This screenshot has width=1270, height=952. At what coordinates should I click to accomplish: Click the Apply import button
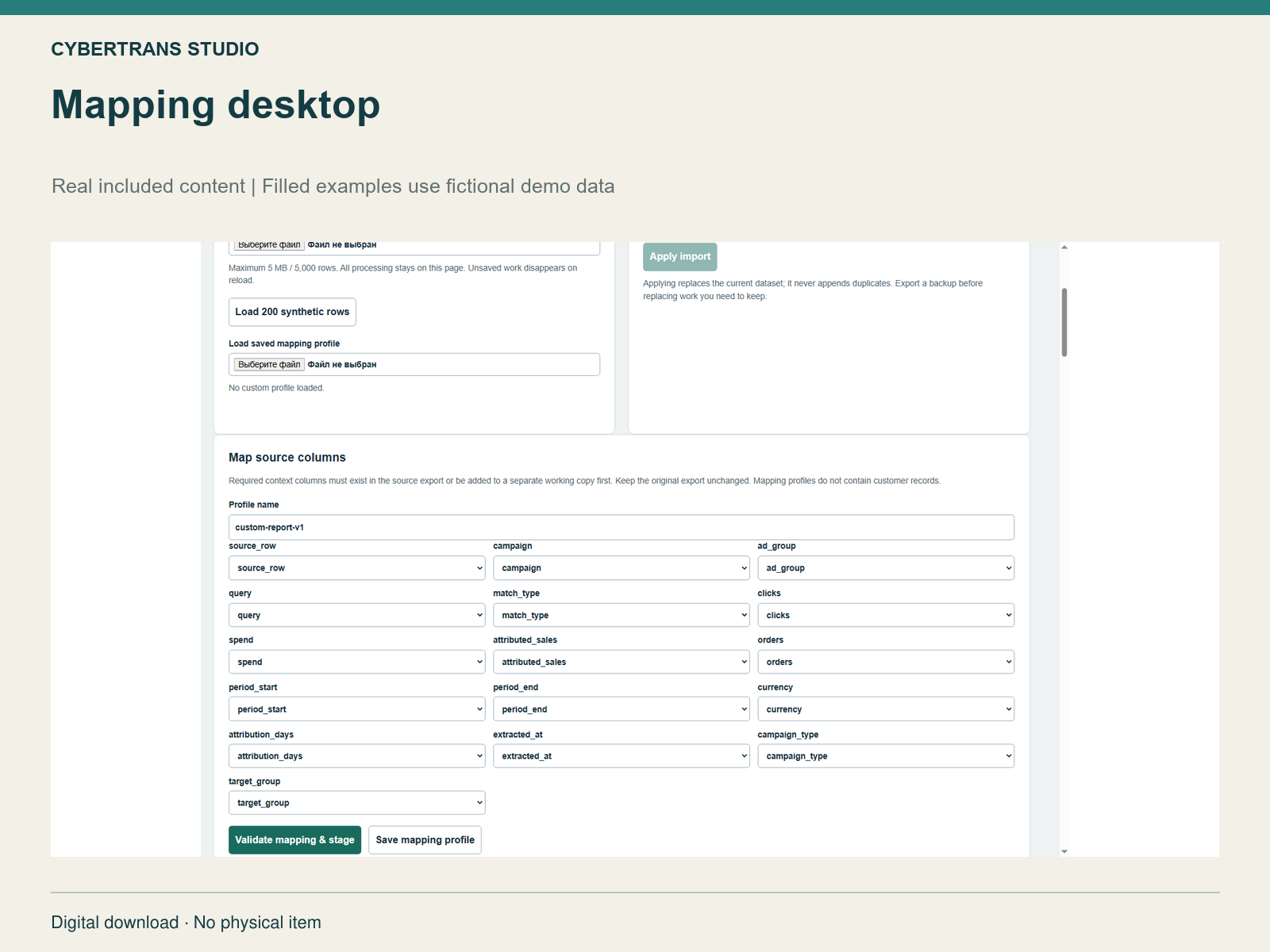pos(680,257)
